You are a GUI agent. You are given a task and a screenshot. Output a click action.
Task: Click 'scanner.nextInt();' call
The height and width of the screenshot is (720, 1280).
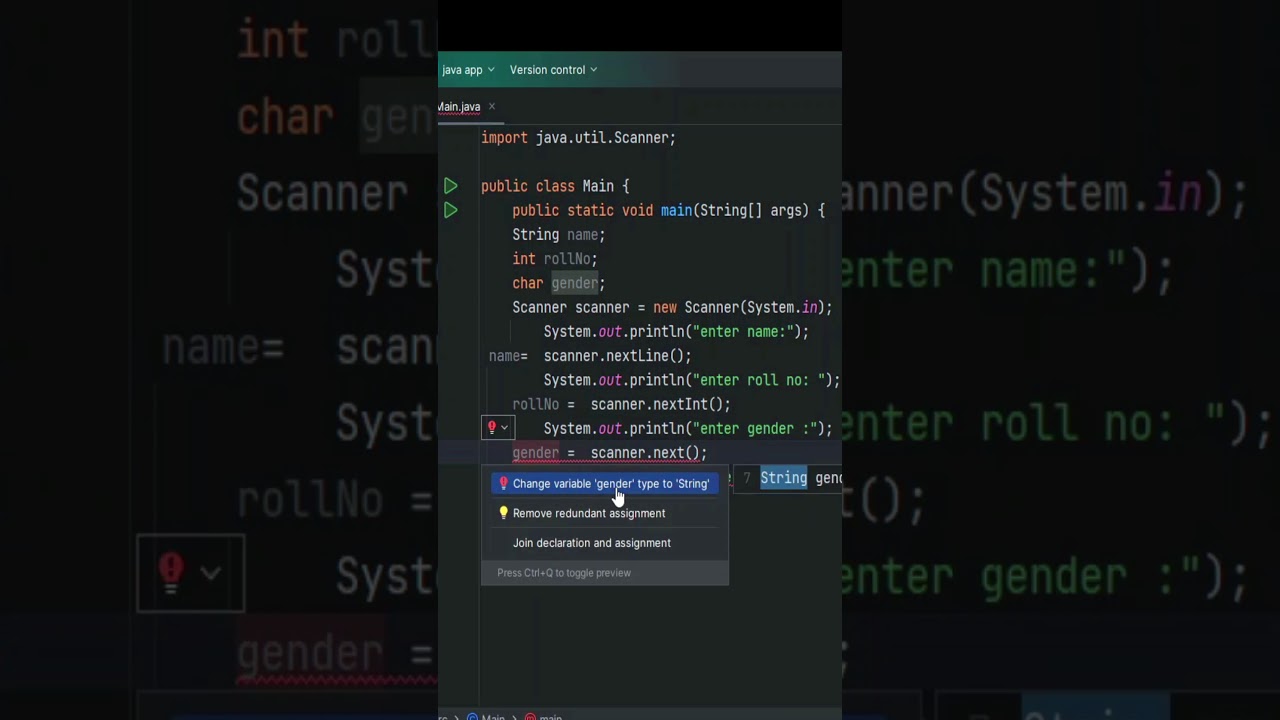[660, 404]
